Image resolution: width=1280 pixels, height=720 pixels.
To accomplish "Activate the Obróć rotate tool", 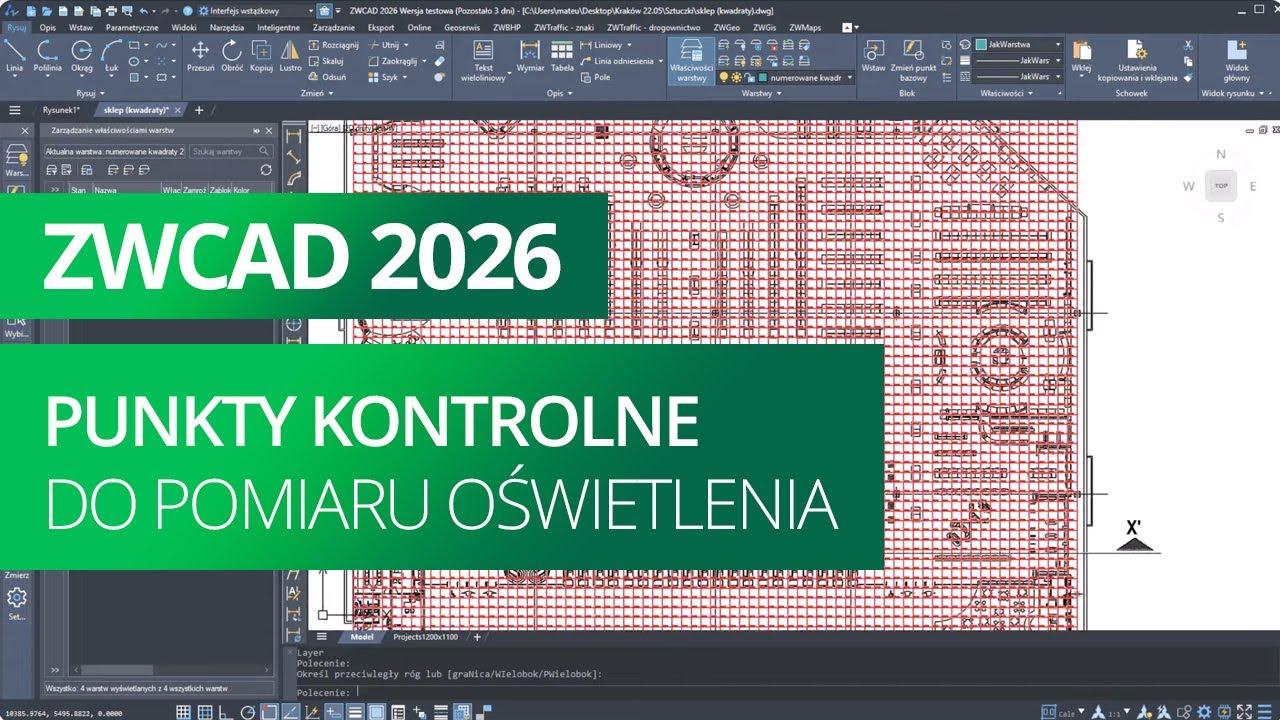I will (232, 56).
